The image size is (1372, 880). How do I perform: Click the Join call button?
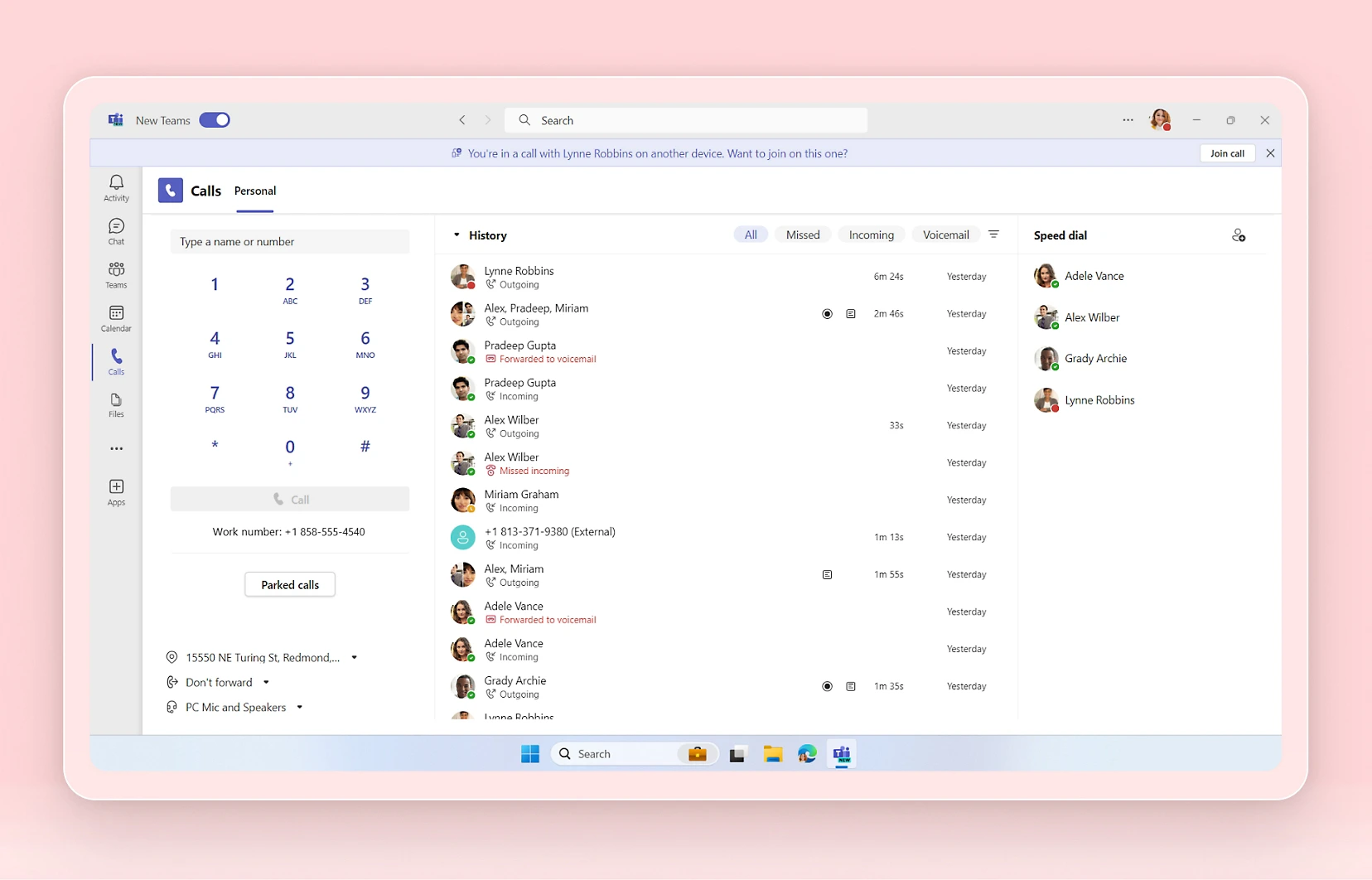click(x=1227, y=153)
